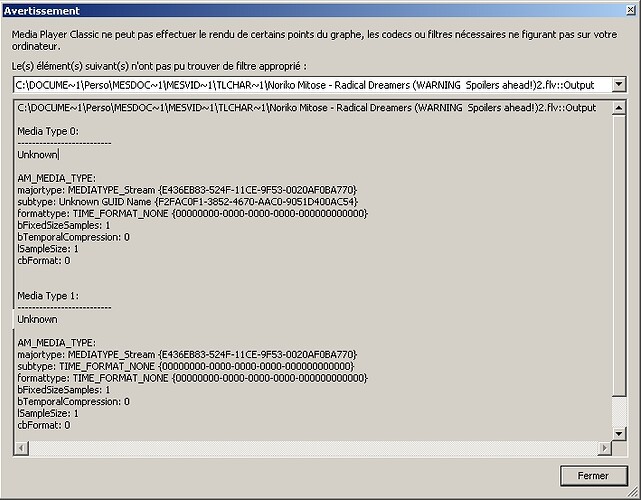Click the horizontal scrollbar left arrow
The height and width of the screenshot is (500, 641).
(x=20, y=447)
